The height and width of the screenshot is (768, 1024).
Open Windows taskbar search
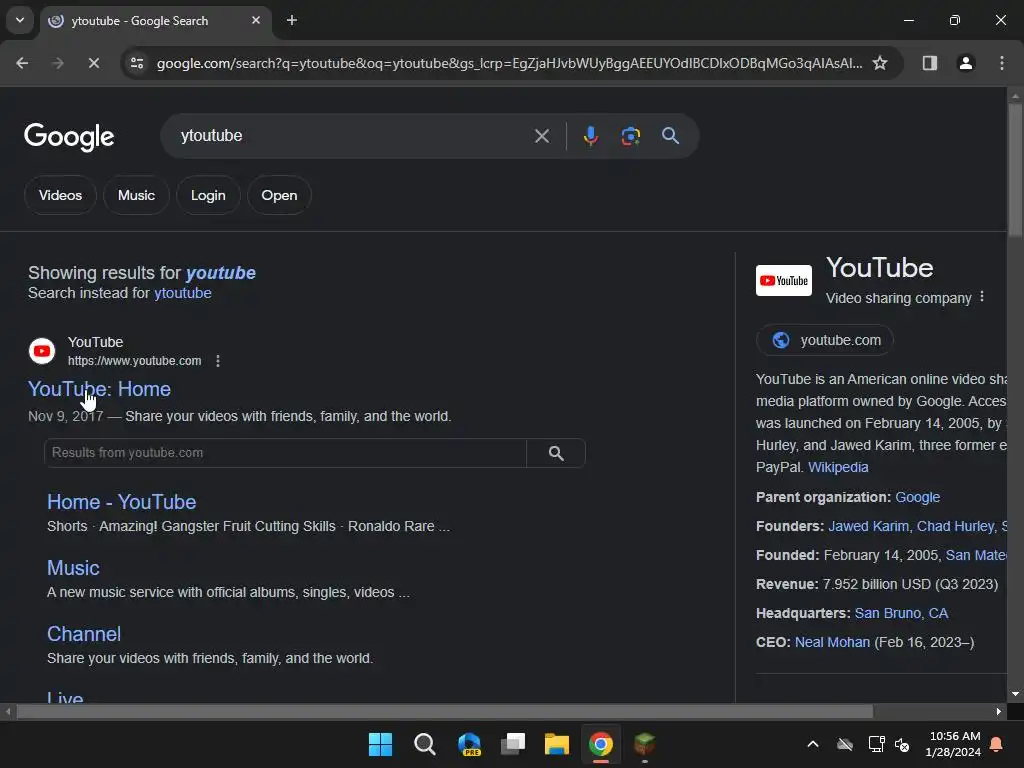424,744
